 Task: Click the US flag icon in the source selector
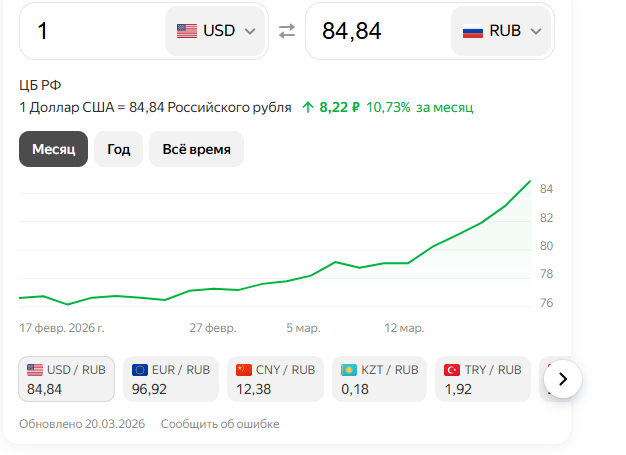(x=187, y=31)
